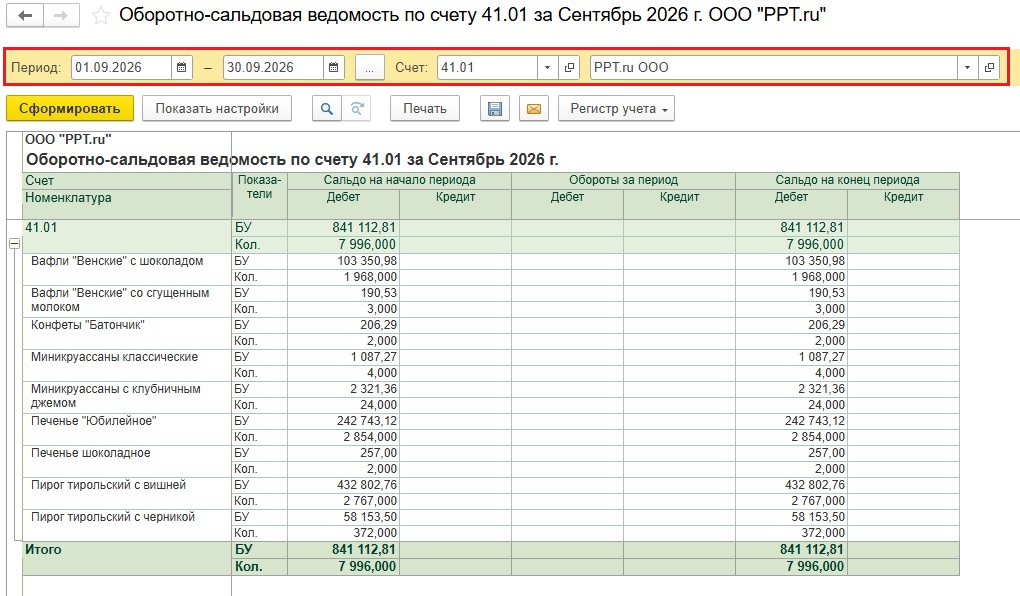Go forward with the right arrow button
Viewport: 1020px width, 596px height.
[61, 16]
